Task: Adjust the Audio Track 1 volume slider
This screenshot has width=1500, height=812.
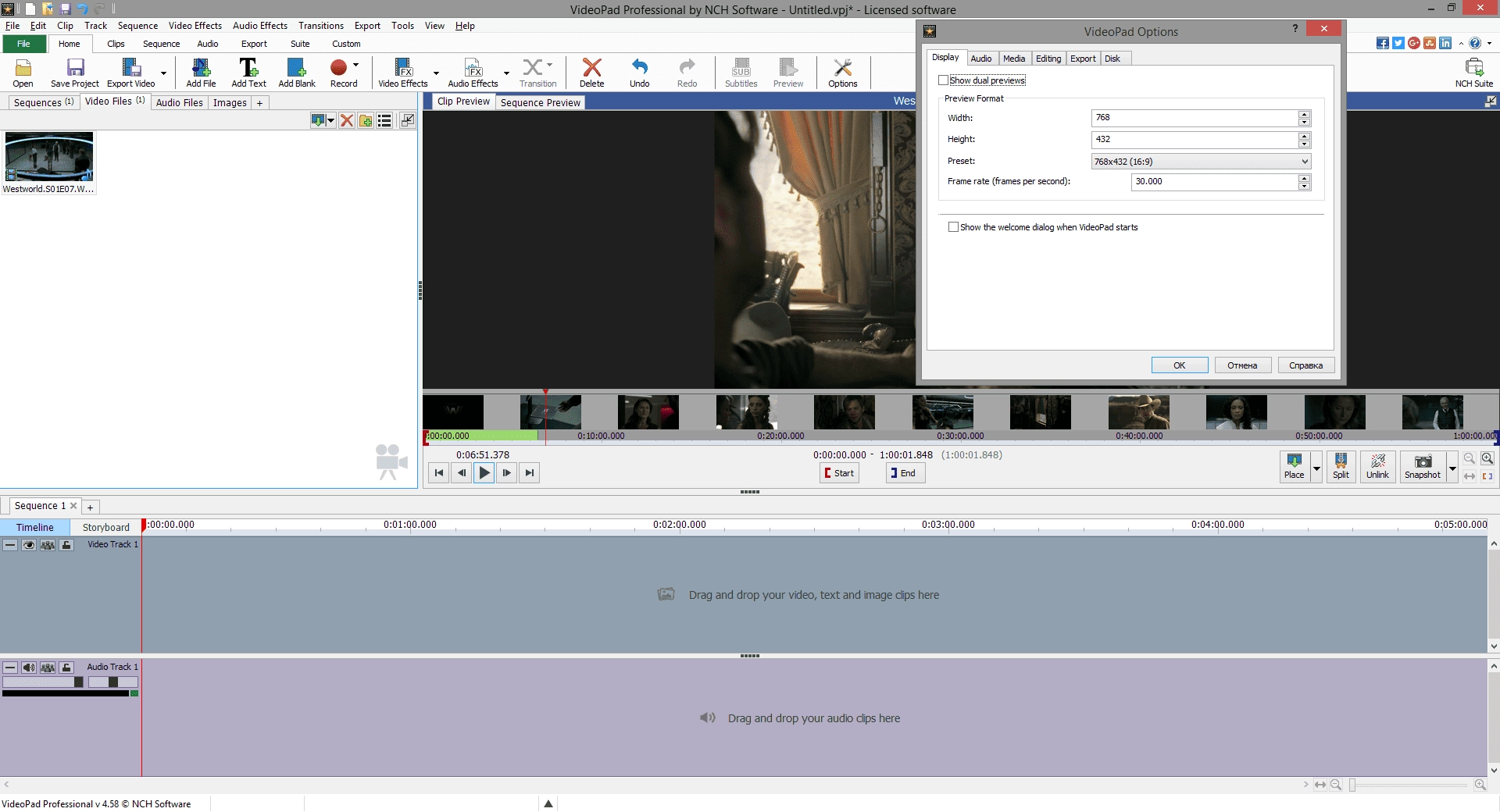Action: coord(43,682)
